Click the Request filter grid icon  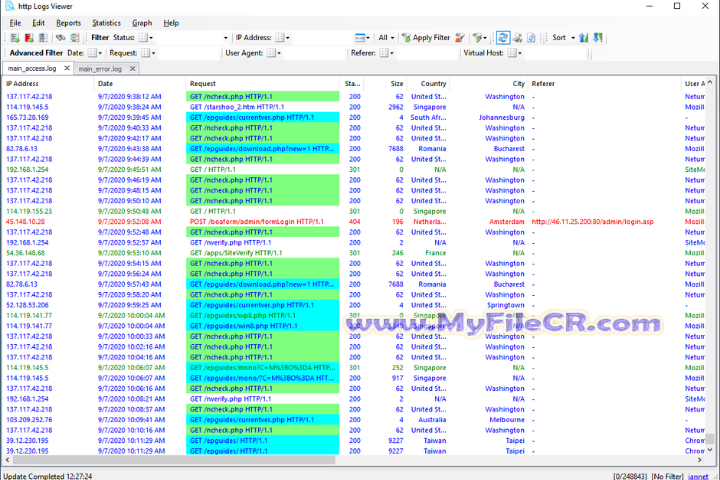point(146,53)
